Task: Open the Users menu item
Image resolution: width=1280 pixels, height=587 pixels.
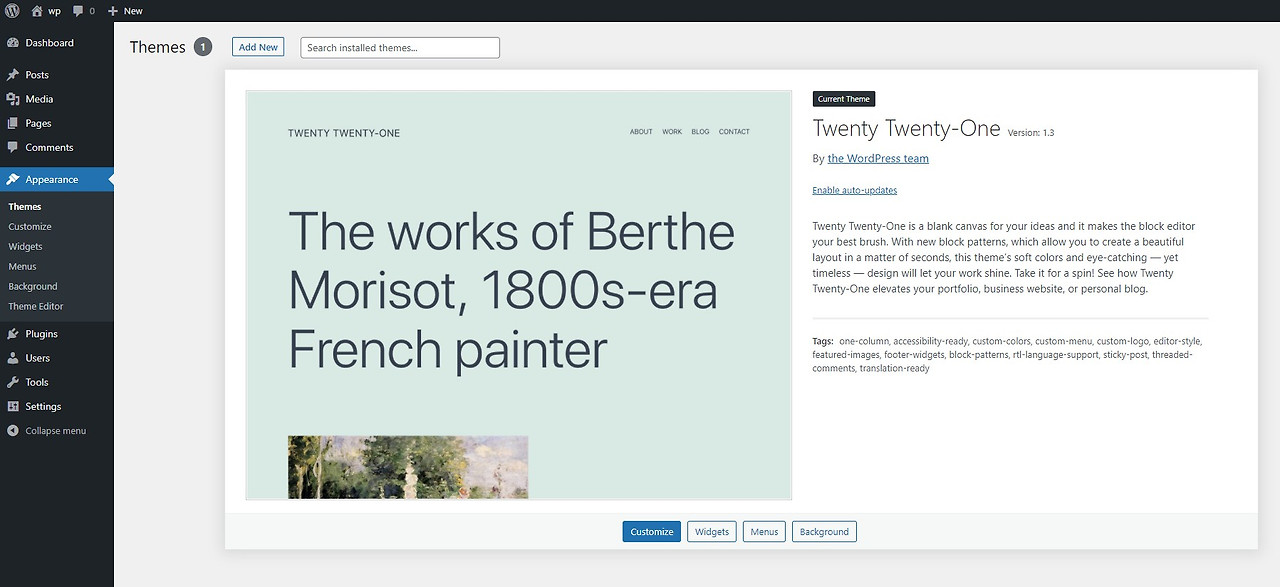Action: coord(57,358)
